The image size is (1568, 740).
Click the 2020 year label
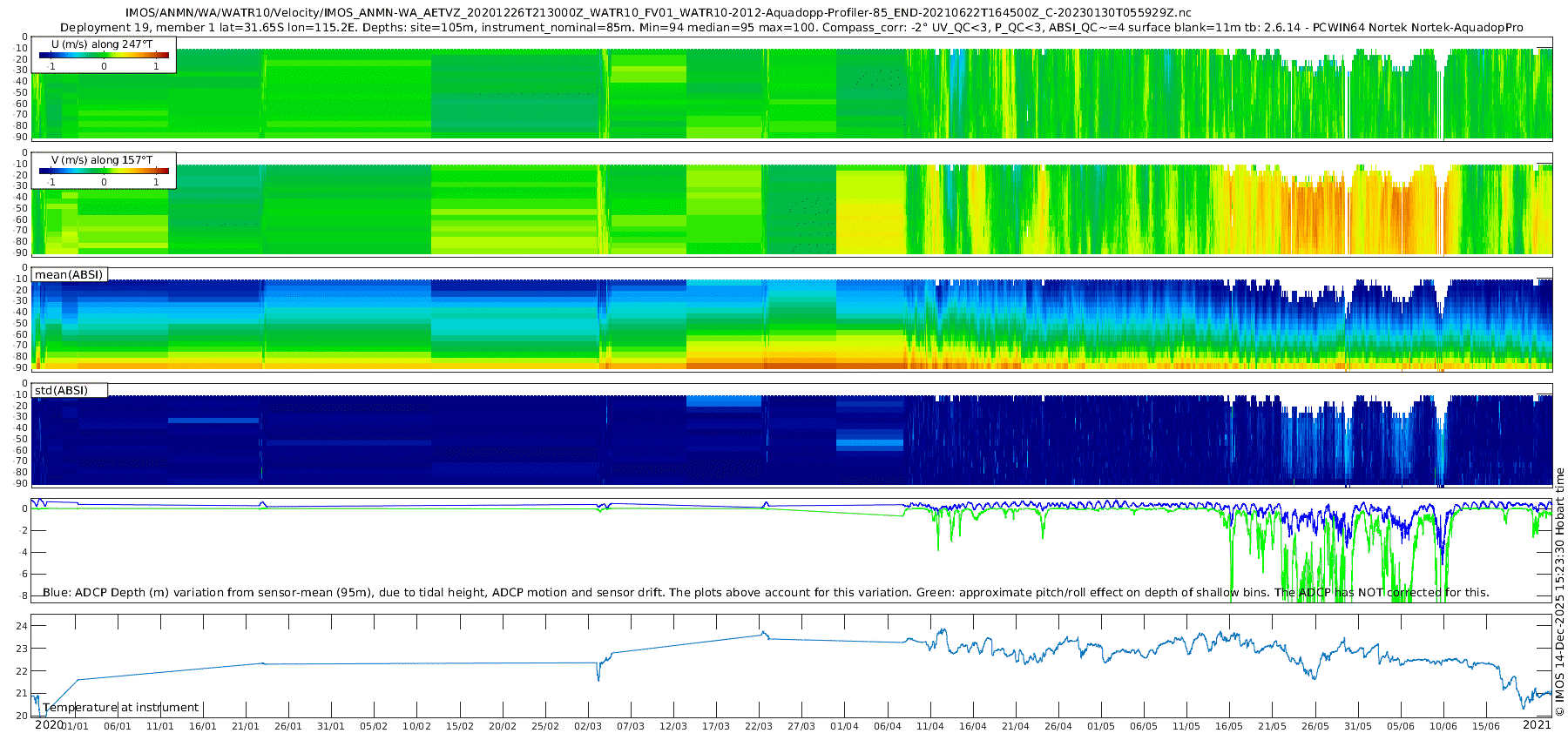(x=49, y=724)
